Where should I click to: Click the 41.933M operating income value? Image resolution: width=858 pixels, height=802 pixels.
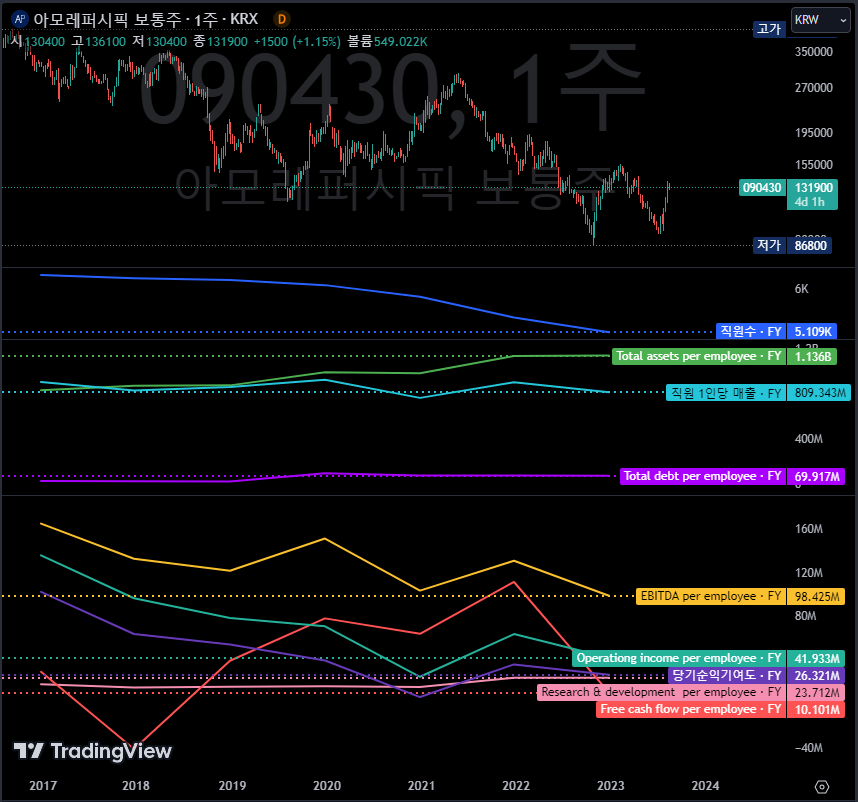pos(816,658)
